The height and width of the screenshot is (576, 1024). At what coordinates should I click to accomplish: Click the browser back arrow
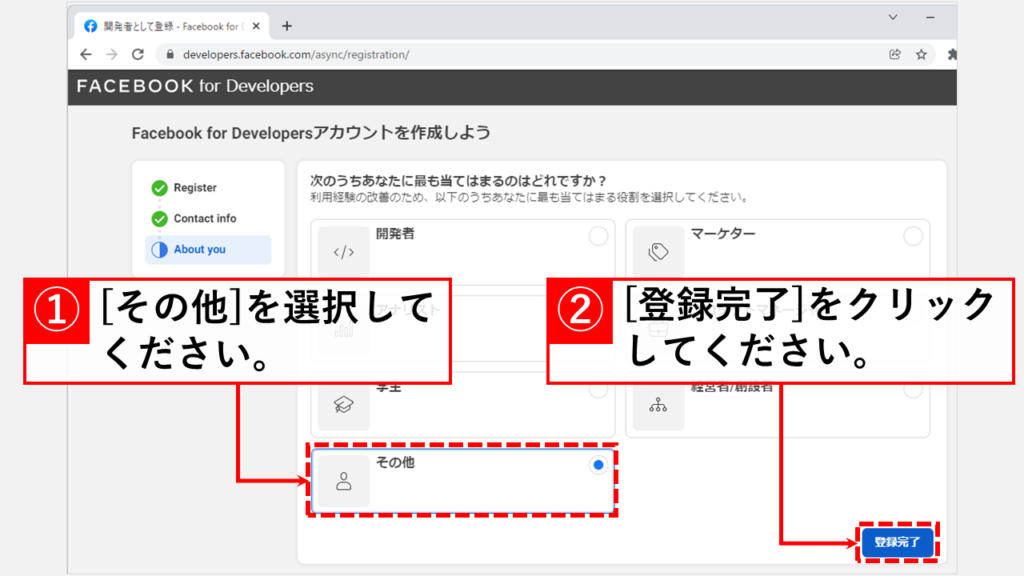pos(86,55)
